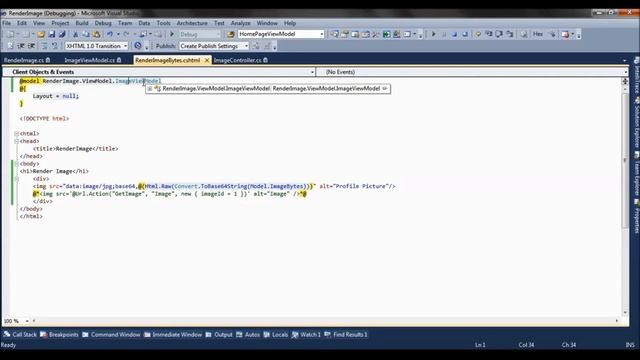Undo last edit with Undo icon
640x360 pixels.
(x=110, y=34)
